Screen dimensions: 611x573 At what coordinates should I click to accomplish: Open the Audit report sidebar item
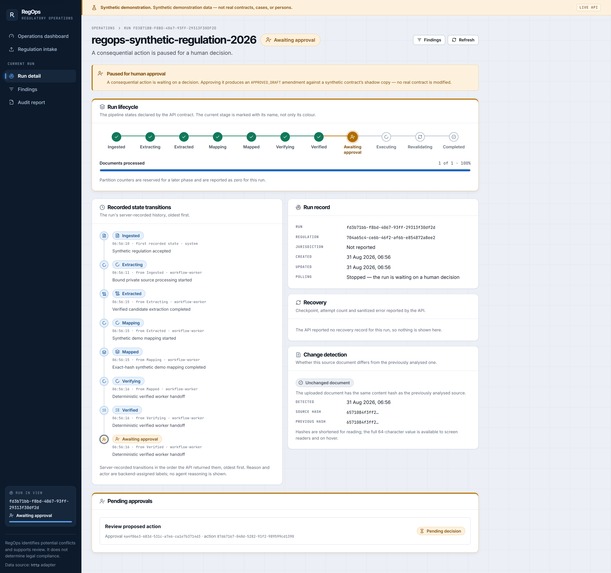[40, 103]
